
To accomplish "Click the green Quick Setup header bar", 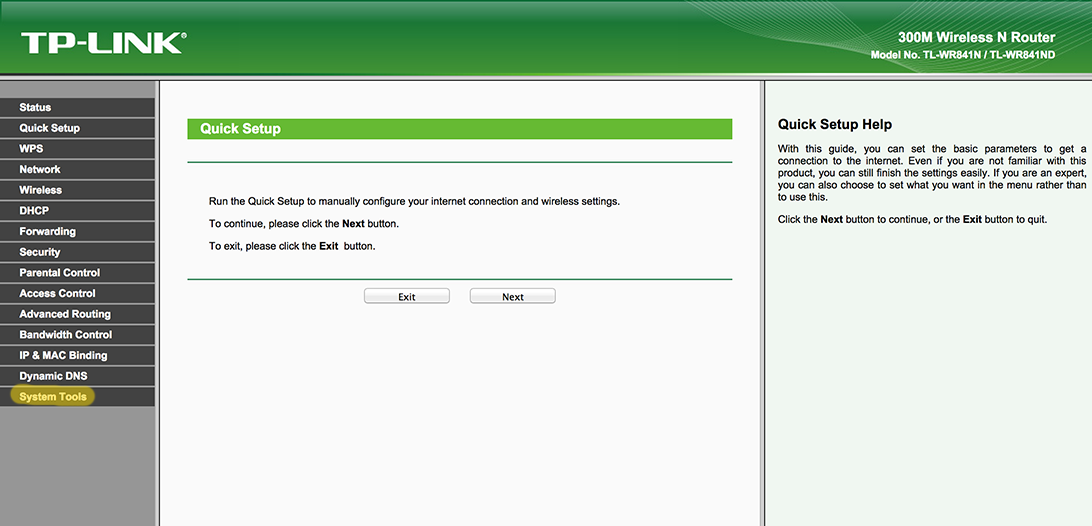I will pyautogui.click(x=459, y=129).
